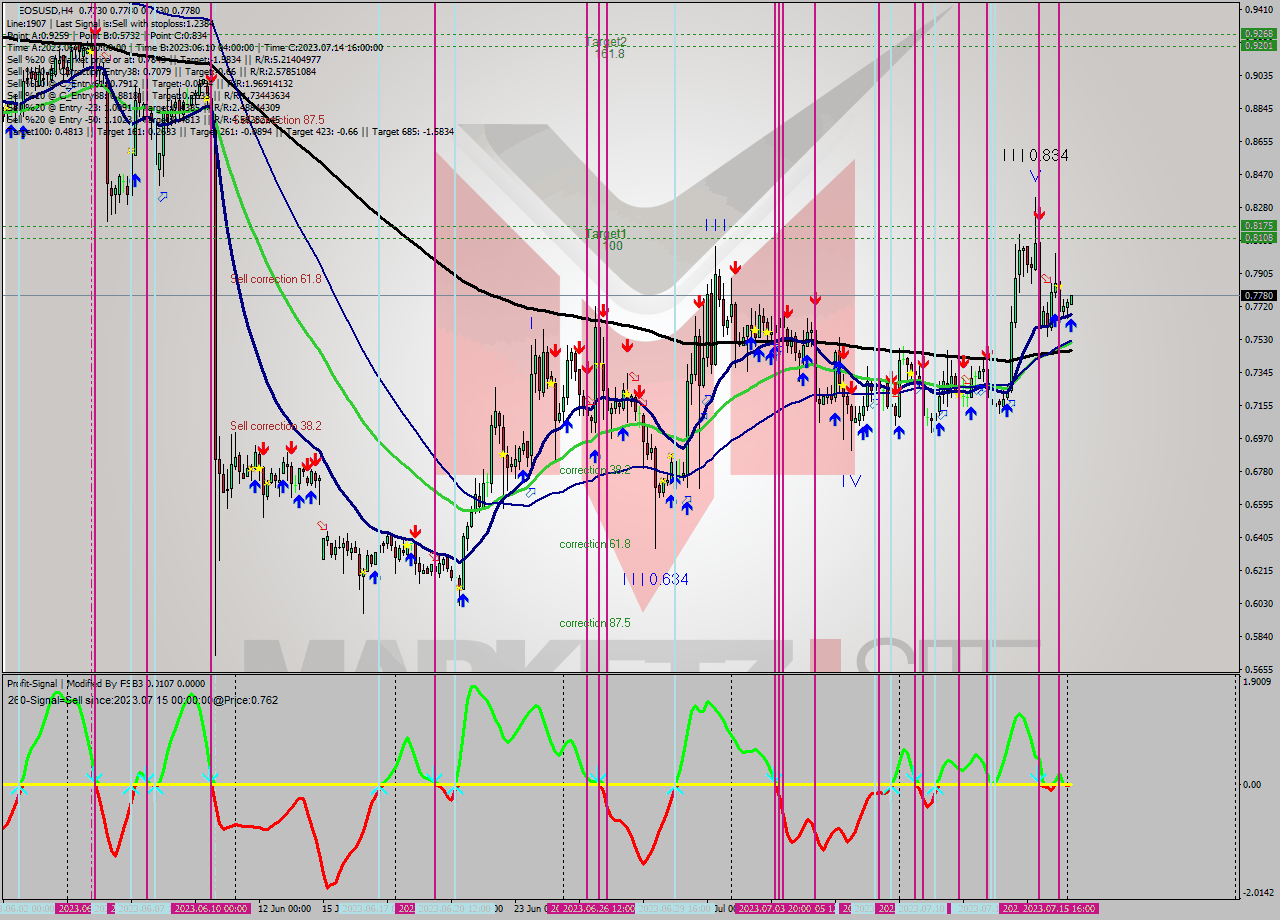Click 0.8845 on the price scale

tap(1258, 108)
